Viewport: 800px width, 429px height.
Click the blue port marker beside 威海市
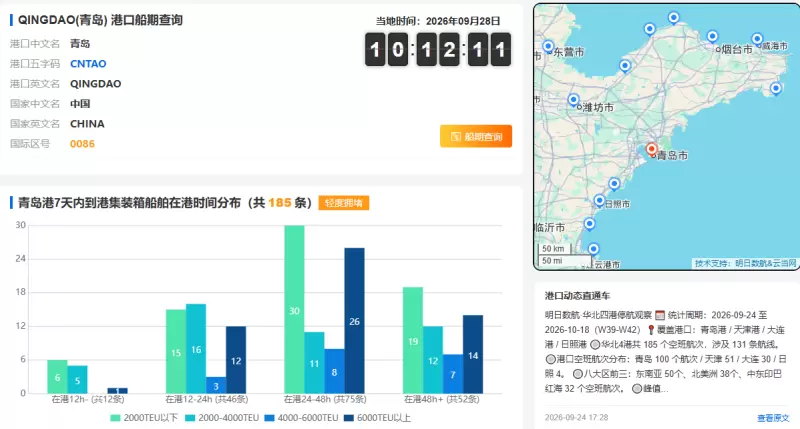coord(757,39)
